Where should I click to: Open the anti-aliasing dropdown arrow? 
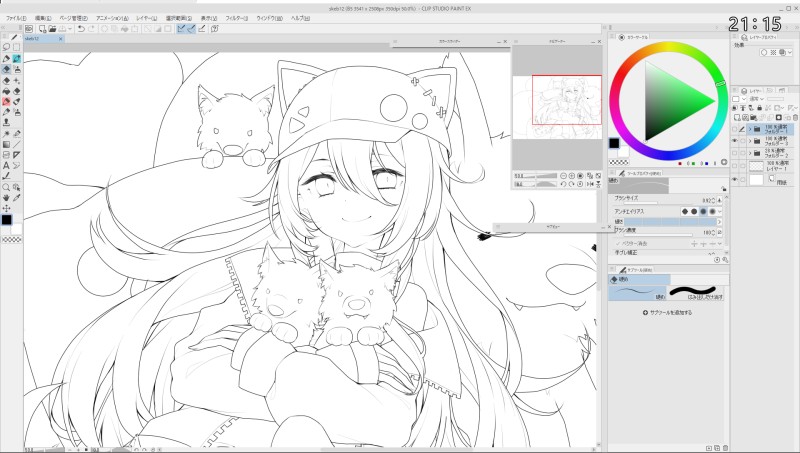(720, 211)
